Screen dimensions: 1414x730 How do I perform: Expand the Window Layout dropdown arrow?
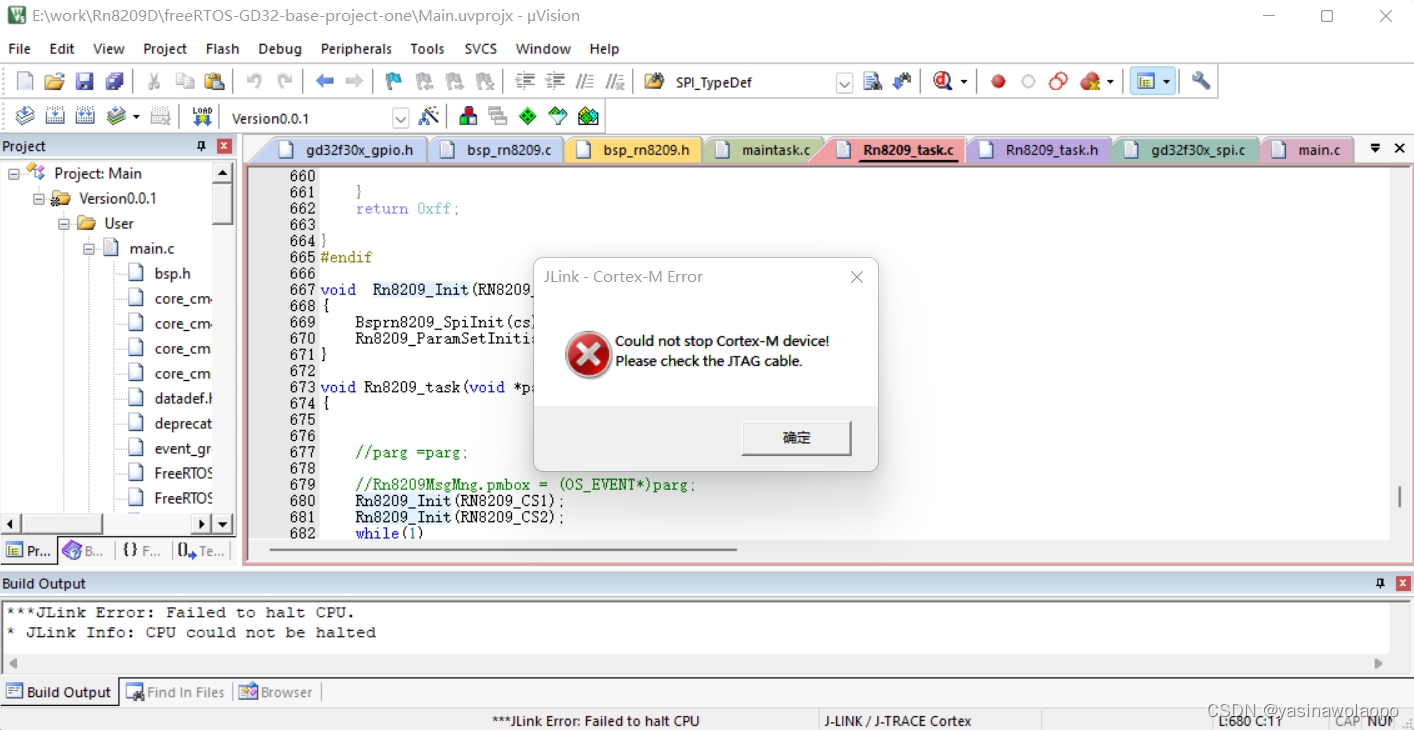tap(1167, 81)
